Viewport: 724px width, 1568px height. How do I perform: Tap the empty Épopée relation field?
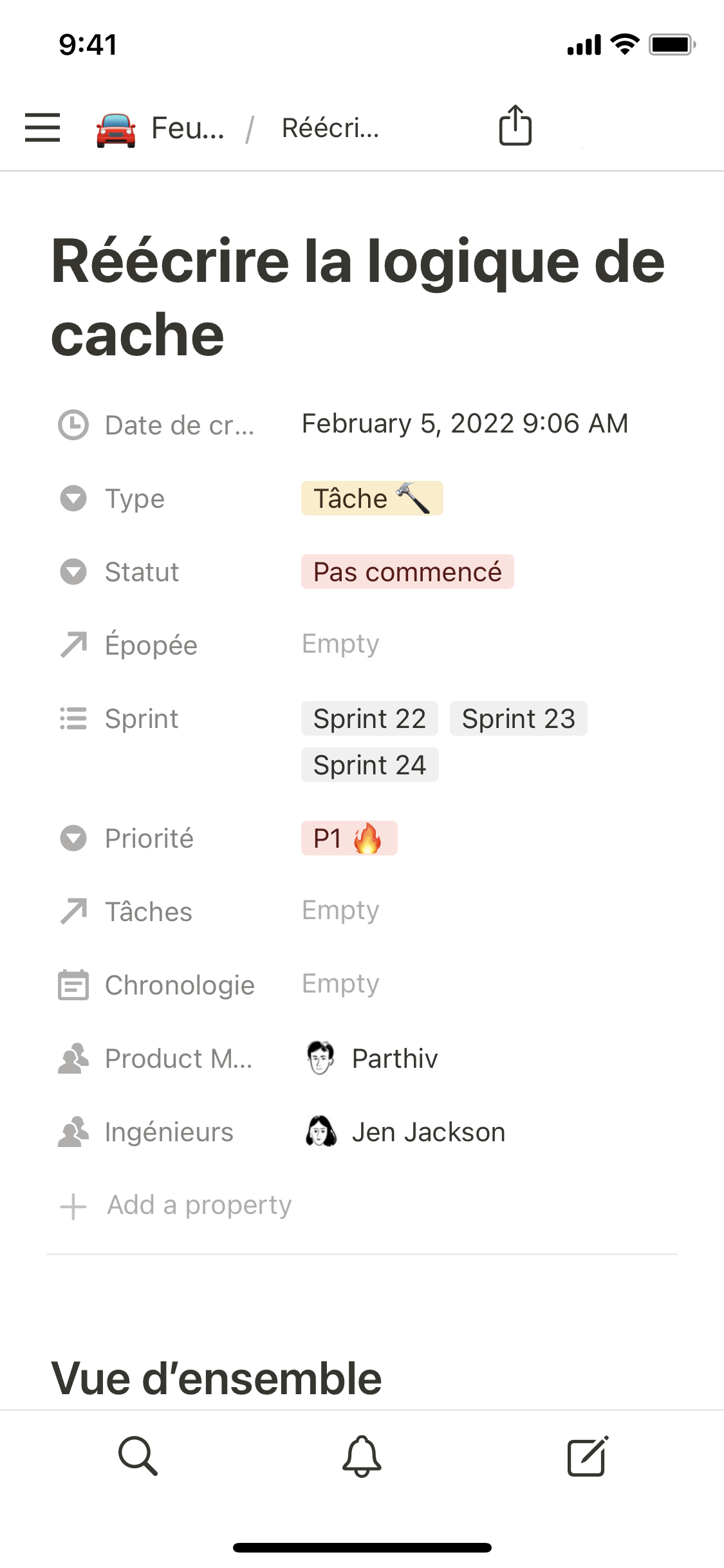[340, 644]
